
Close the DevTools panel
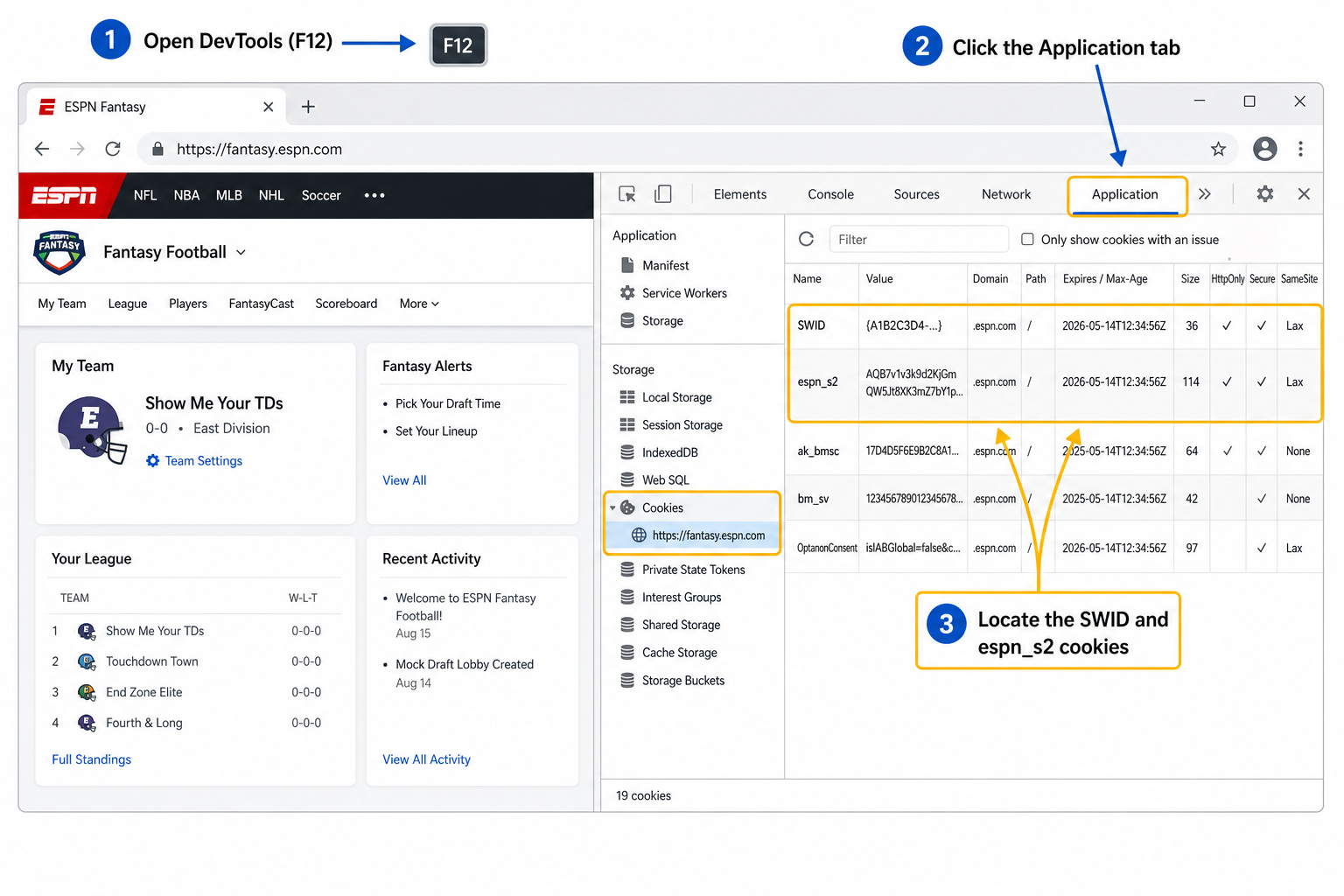pyautogui.click(x=1304, y=194)
